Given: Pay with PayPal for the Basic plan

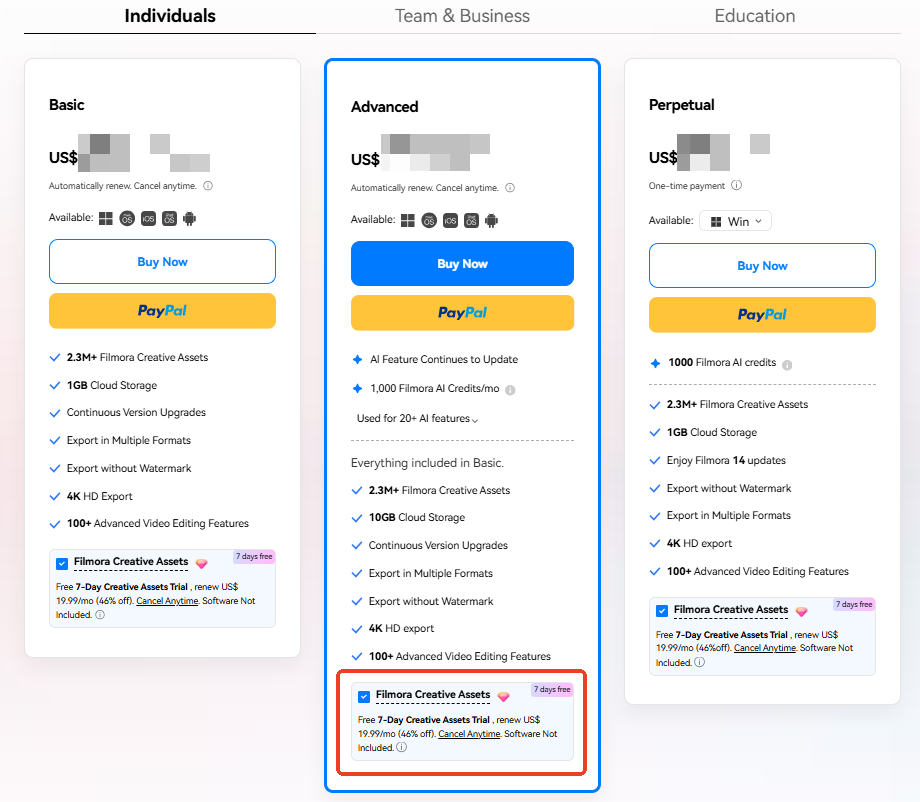Looking at the screenshot, I should point(162,311).
